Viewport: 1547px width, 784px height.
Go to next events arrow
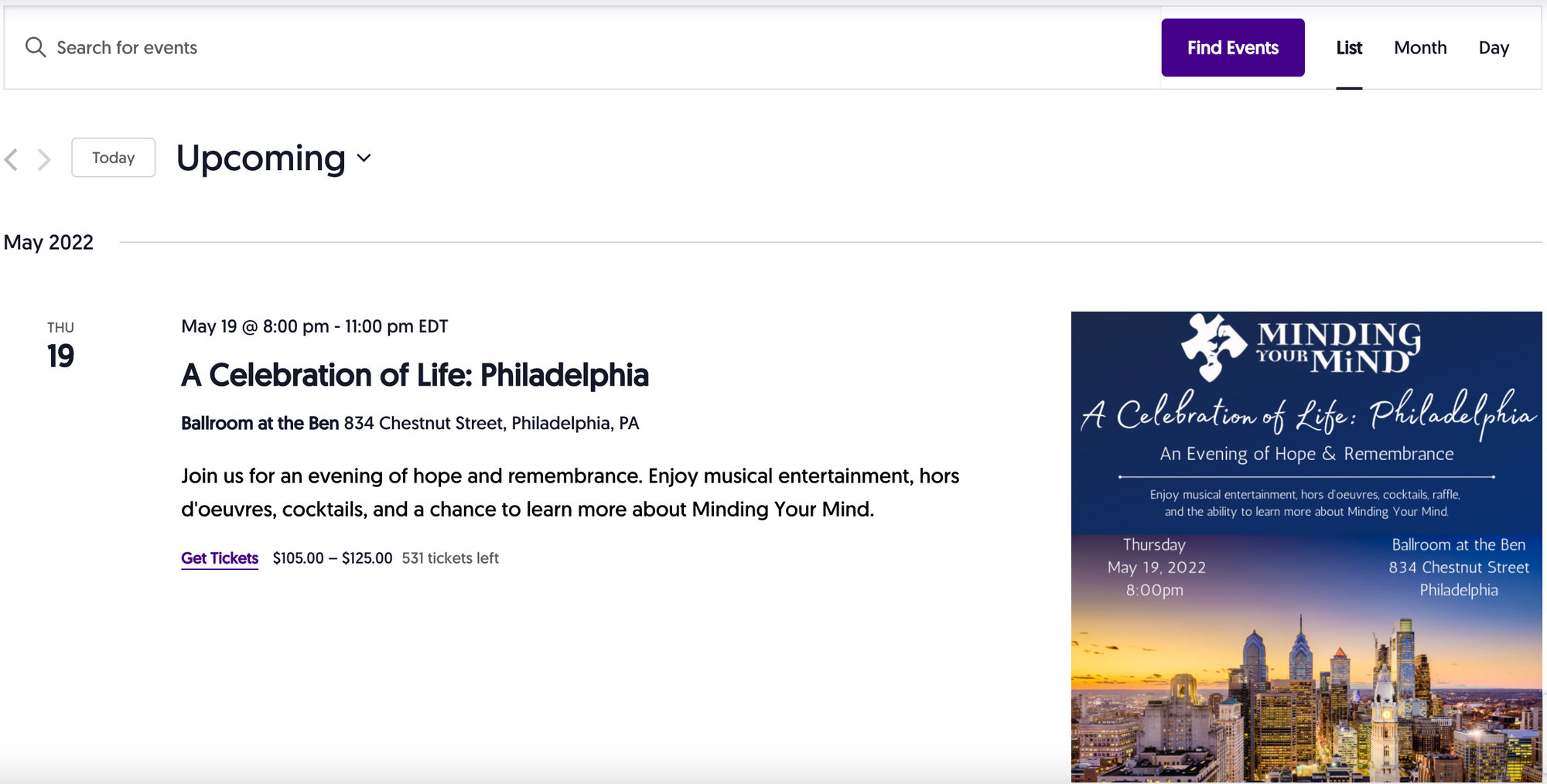click(x=44, y=159)
